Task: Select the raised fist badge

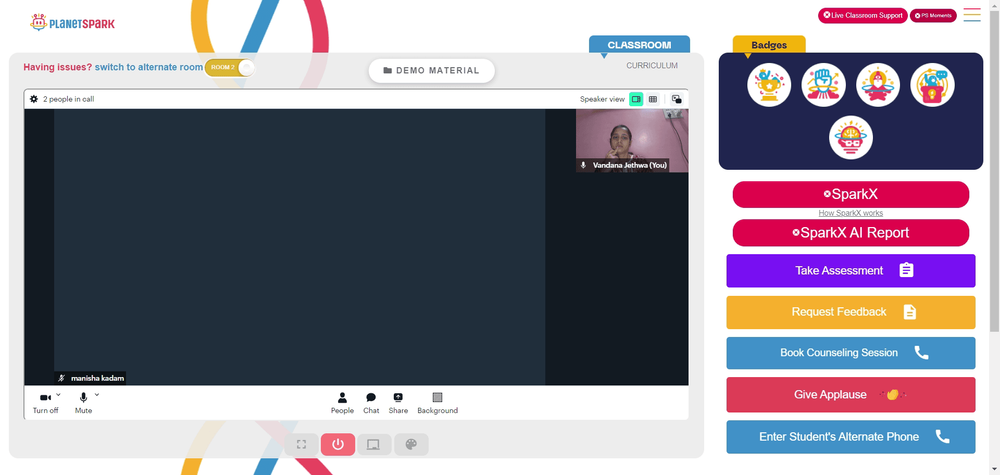Action: (x=823, y=85)
